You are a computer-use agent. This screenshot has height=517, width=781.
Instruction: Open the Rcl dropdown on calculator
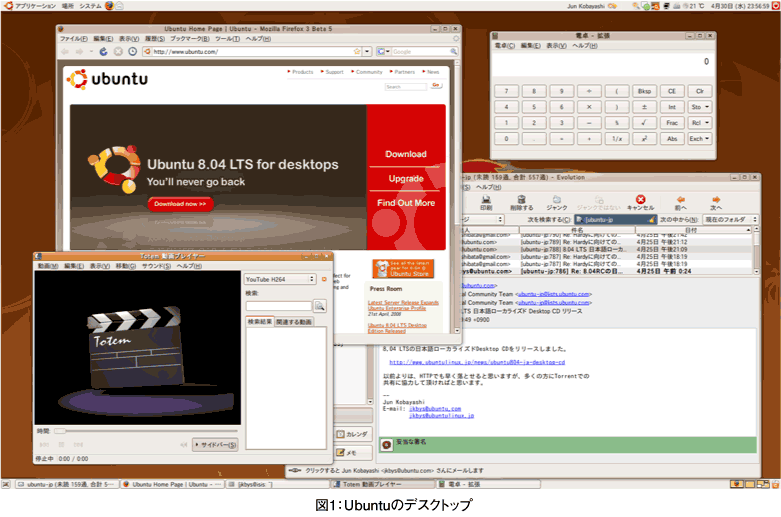point(699,123)
